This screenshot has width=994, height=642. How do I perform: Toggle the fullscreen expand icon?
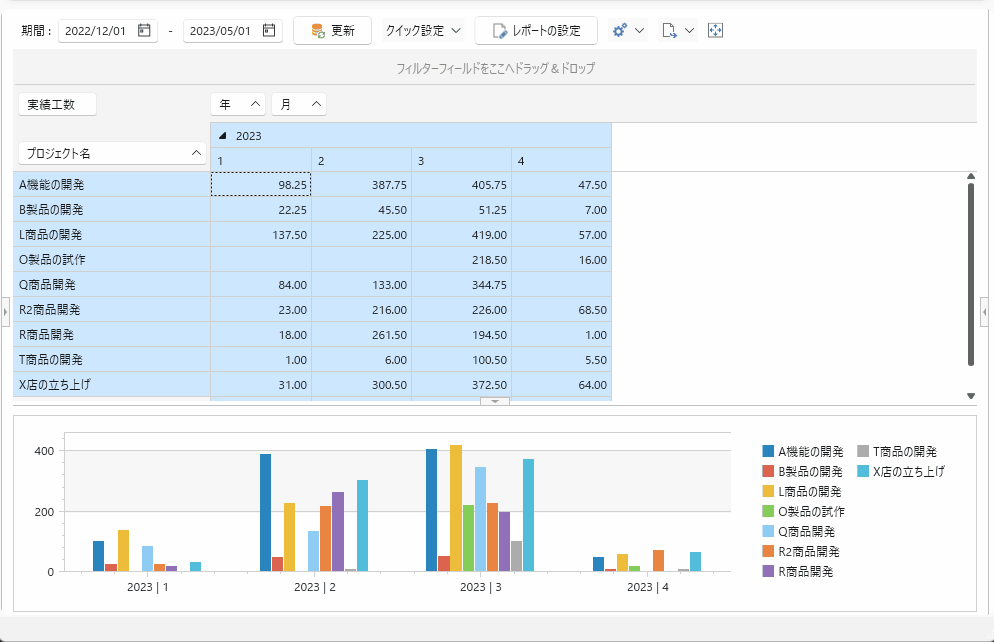(x=715, y=31)
